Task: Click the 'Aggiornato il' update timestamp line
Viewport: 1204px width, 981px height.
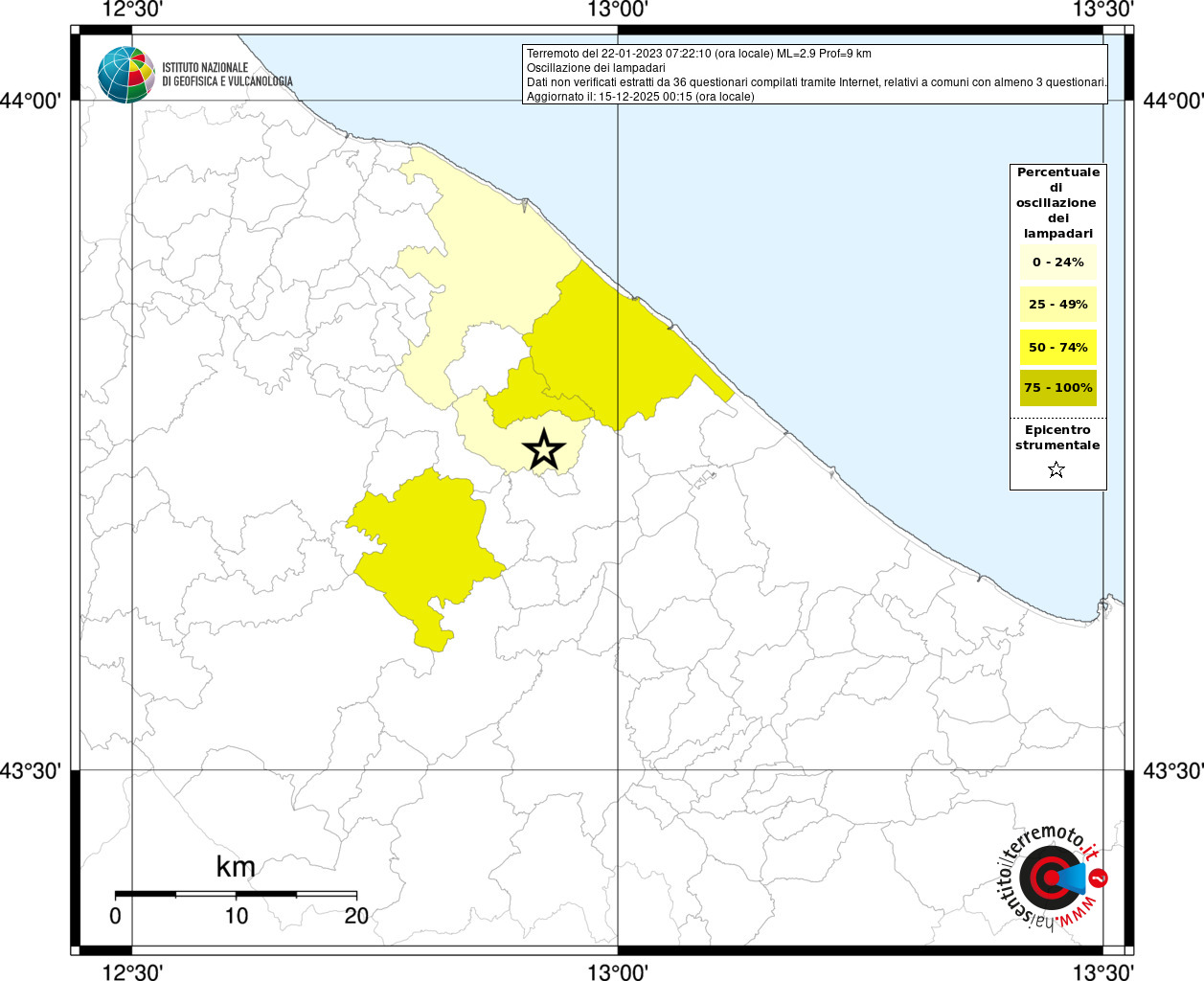Action: click(x=640, y=97)
